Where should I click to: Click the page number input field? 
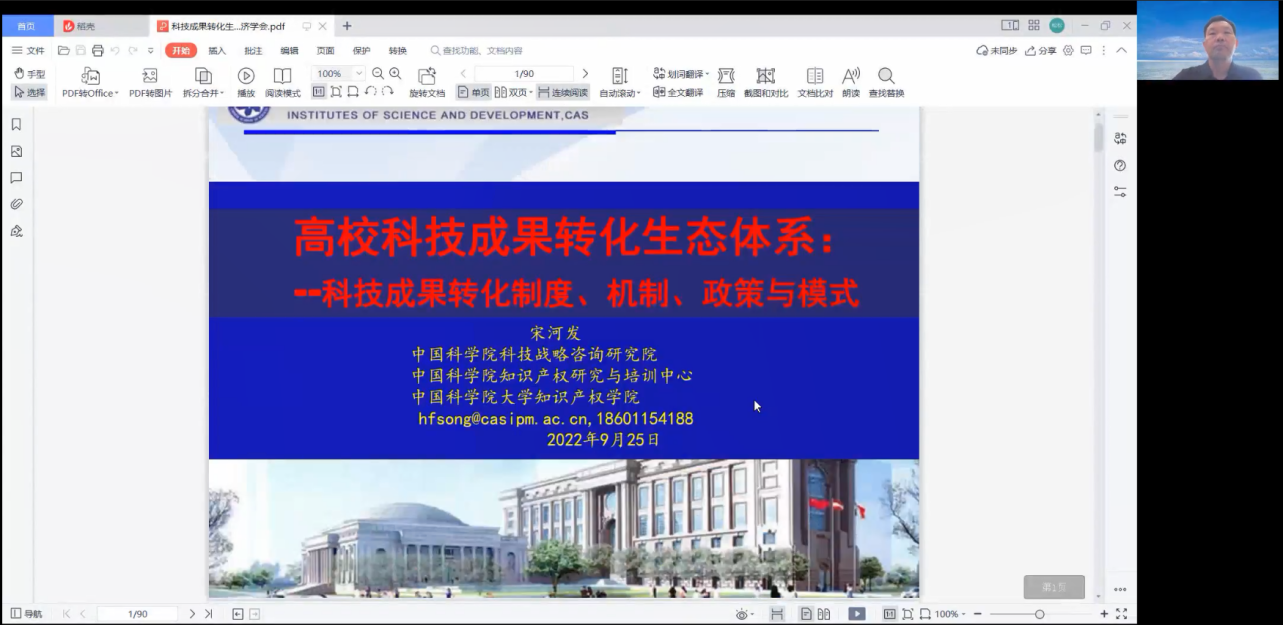[524, 72]
